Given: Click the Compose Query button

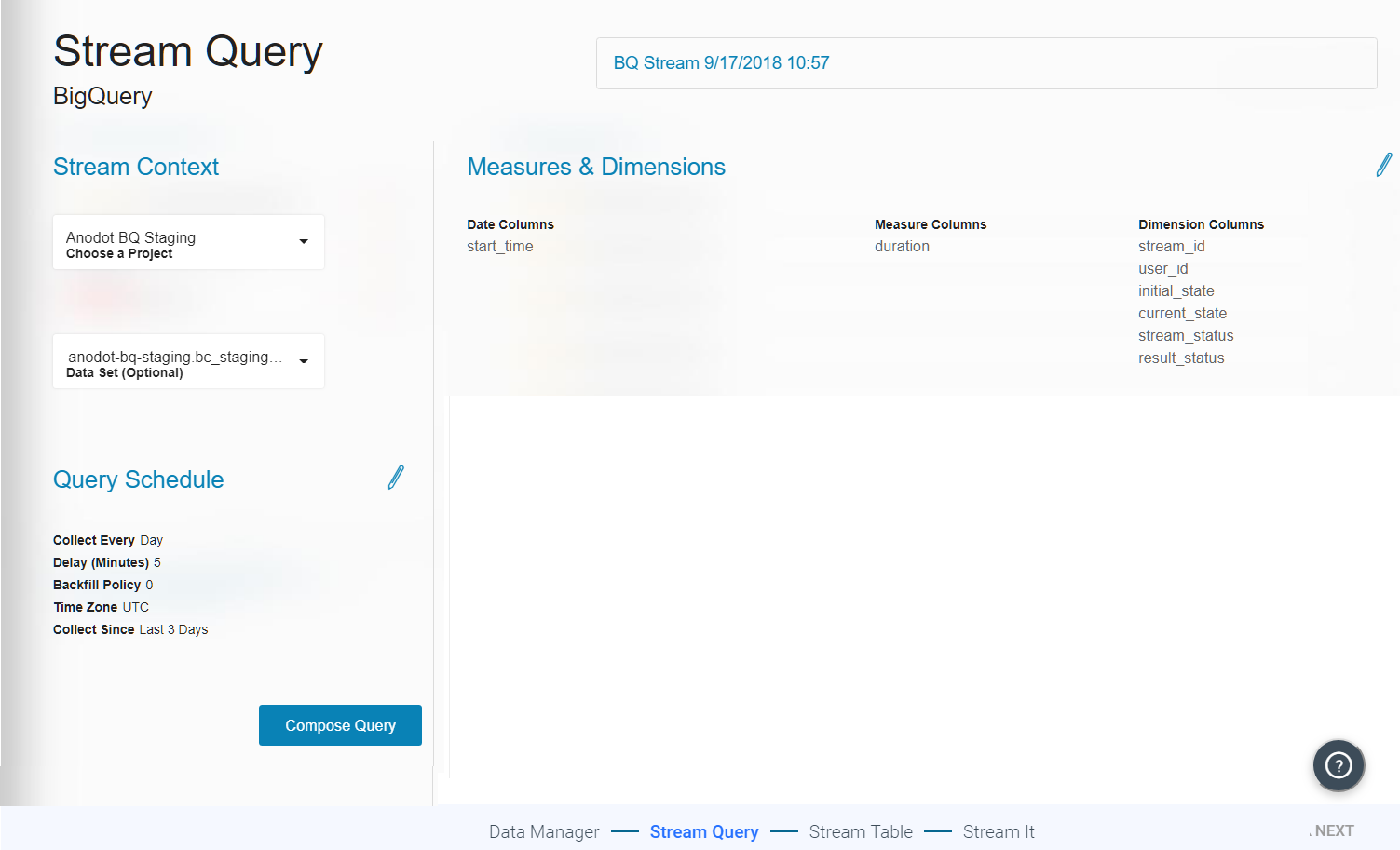Looking at the screenshot, I should 340,725.
